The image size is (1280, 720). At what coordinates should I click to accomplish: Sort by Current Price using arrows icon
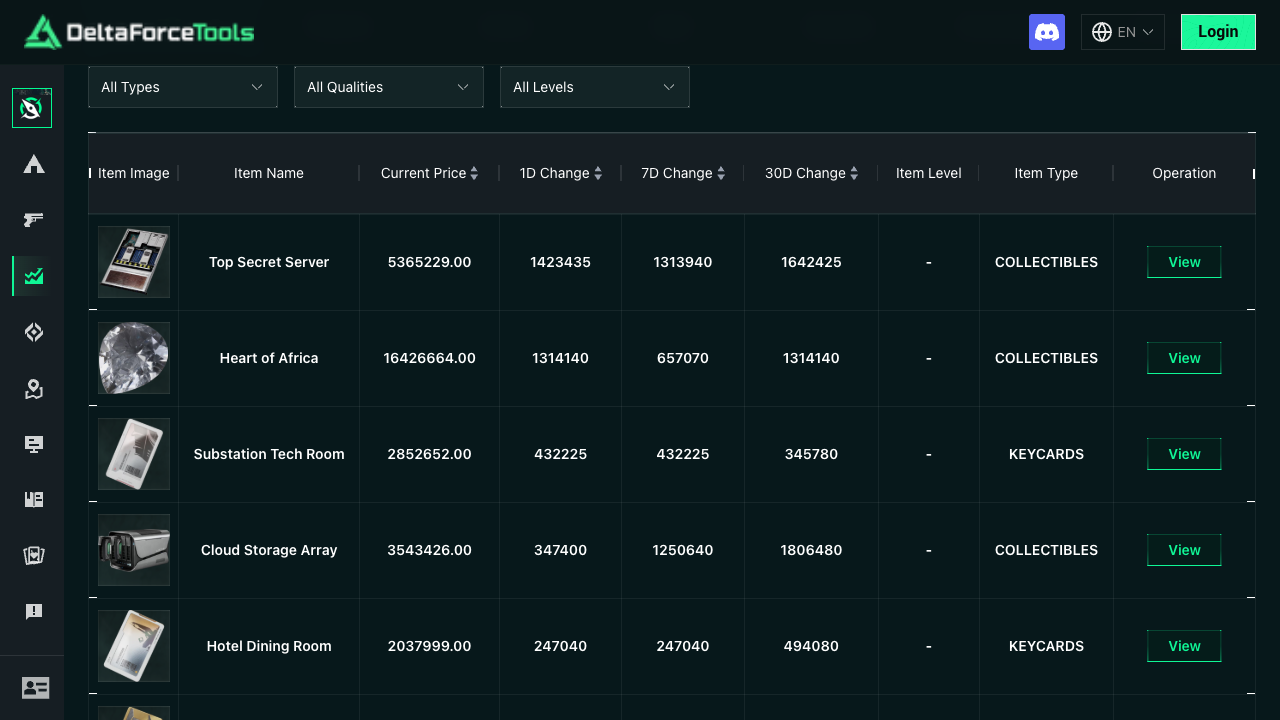click(474, 173)
